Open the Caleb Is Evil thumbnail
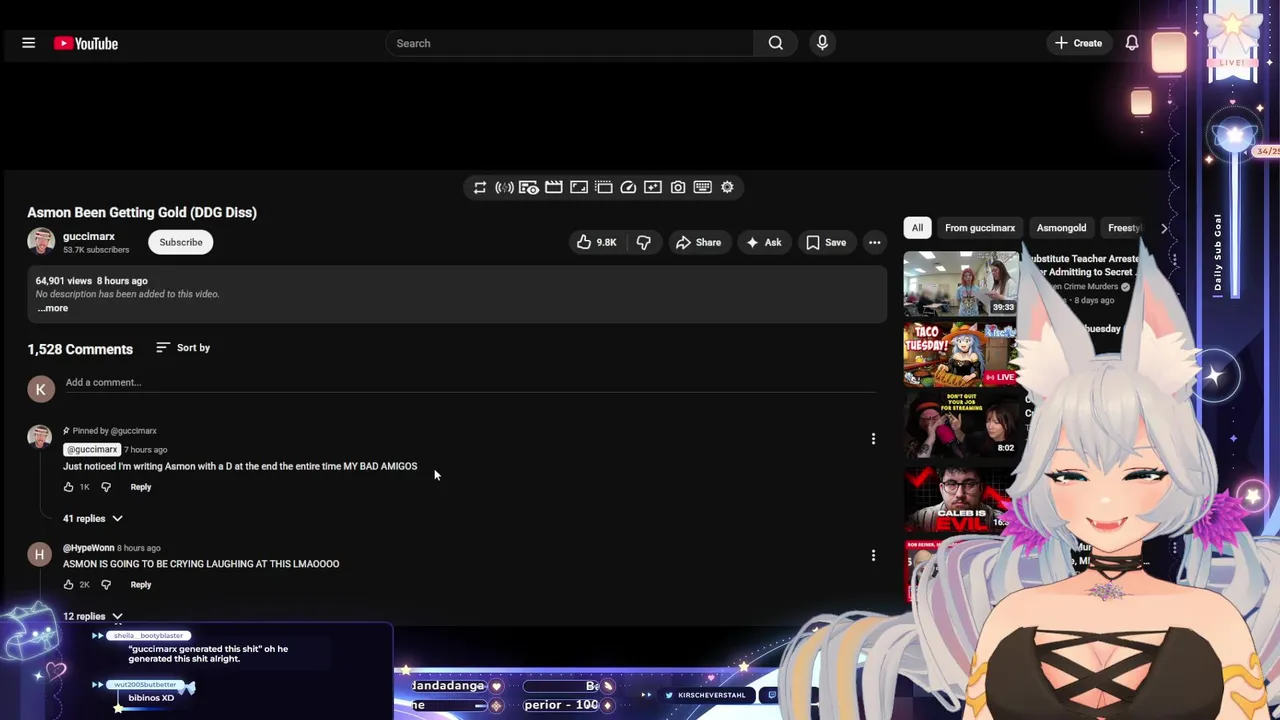The image size is (1280, 720). point(958,497)
